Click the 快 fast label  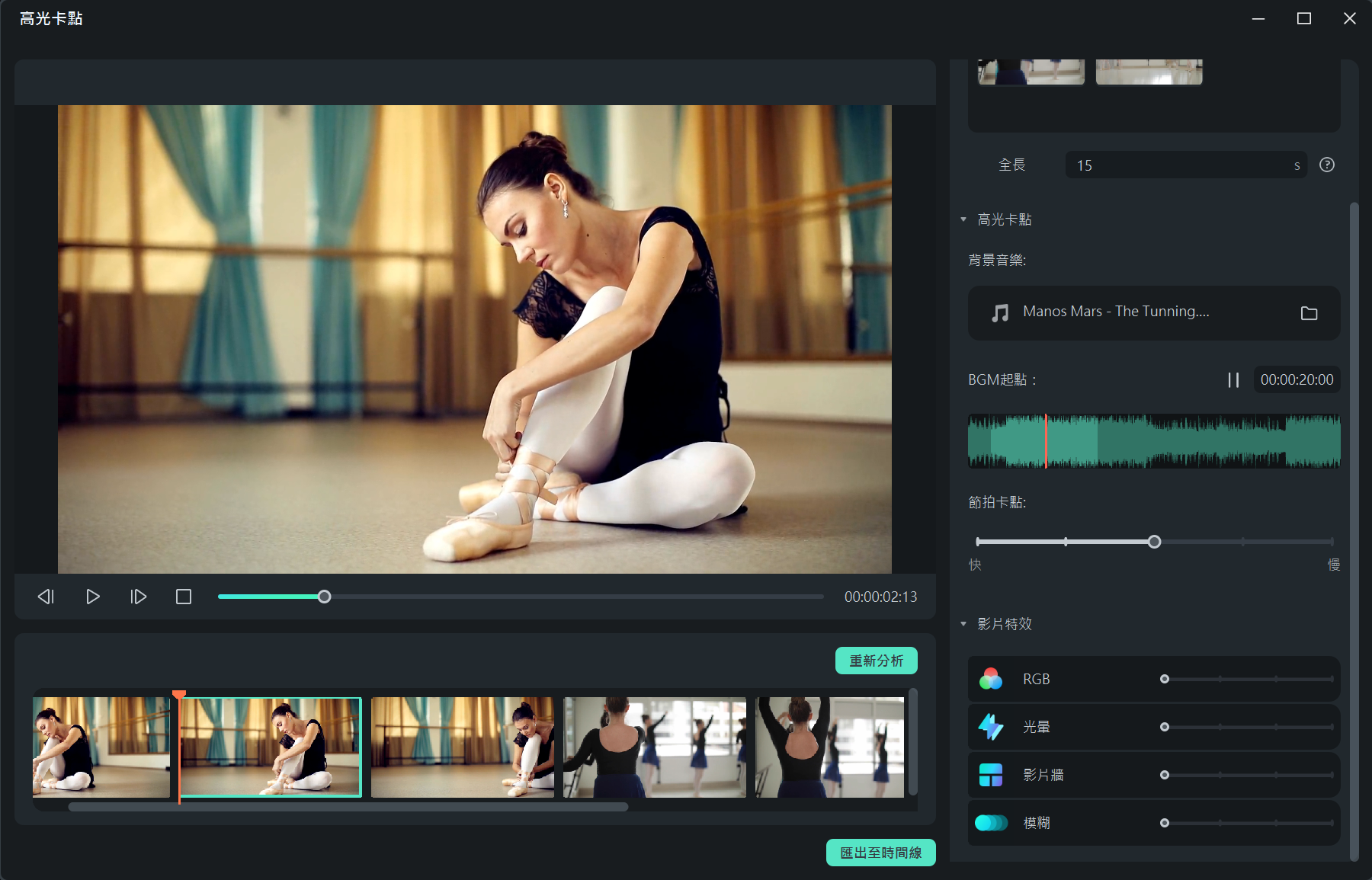975,565
